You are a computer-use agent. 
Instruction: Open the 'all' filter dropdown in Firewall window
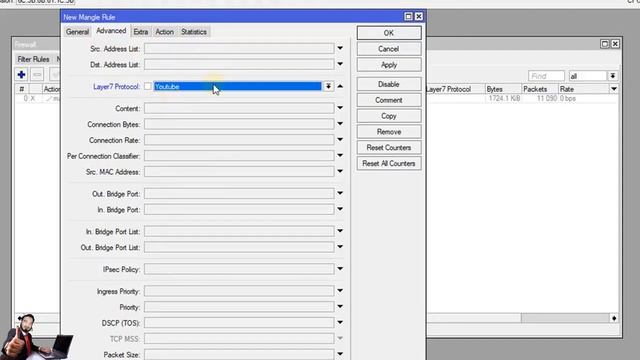click(x=613, y=76)
